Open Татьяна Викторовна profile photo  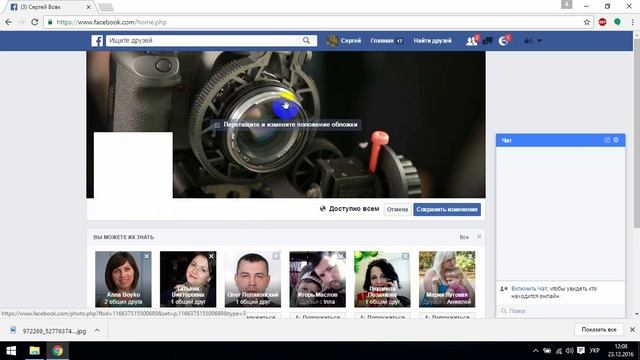(188, 279)
